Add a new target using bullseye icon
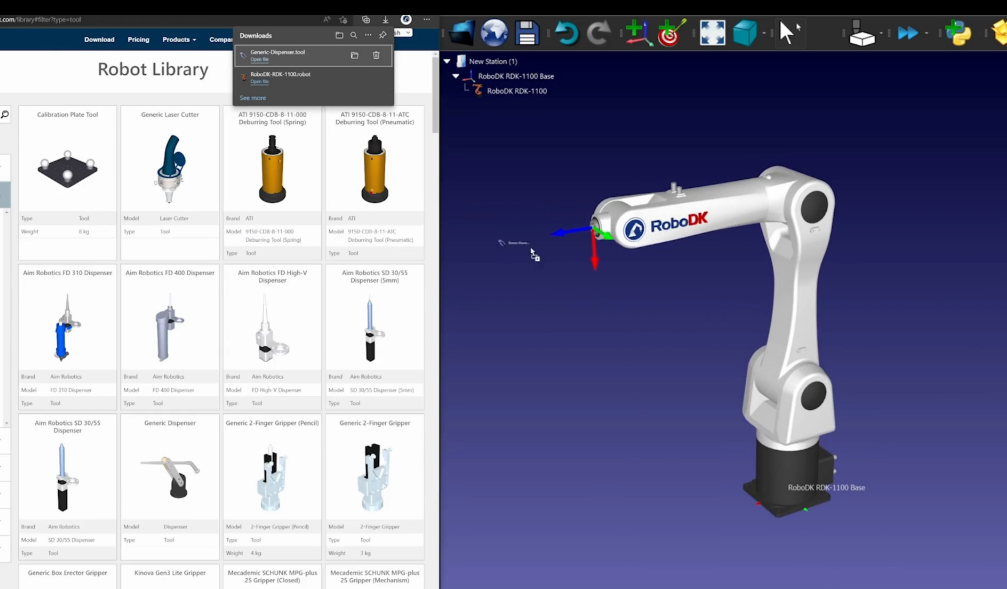 pyautogui.click(x=669, y=33)
